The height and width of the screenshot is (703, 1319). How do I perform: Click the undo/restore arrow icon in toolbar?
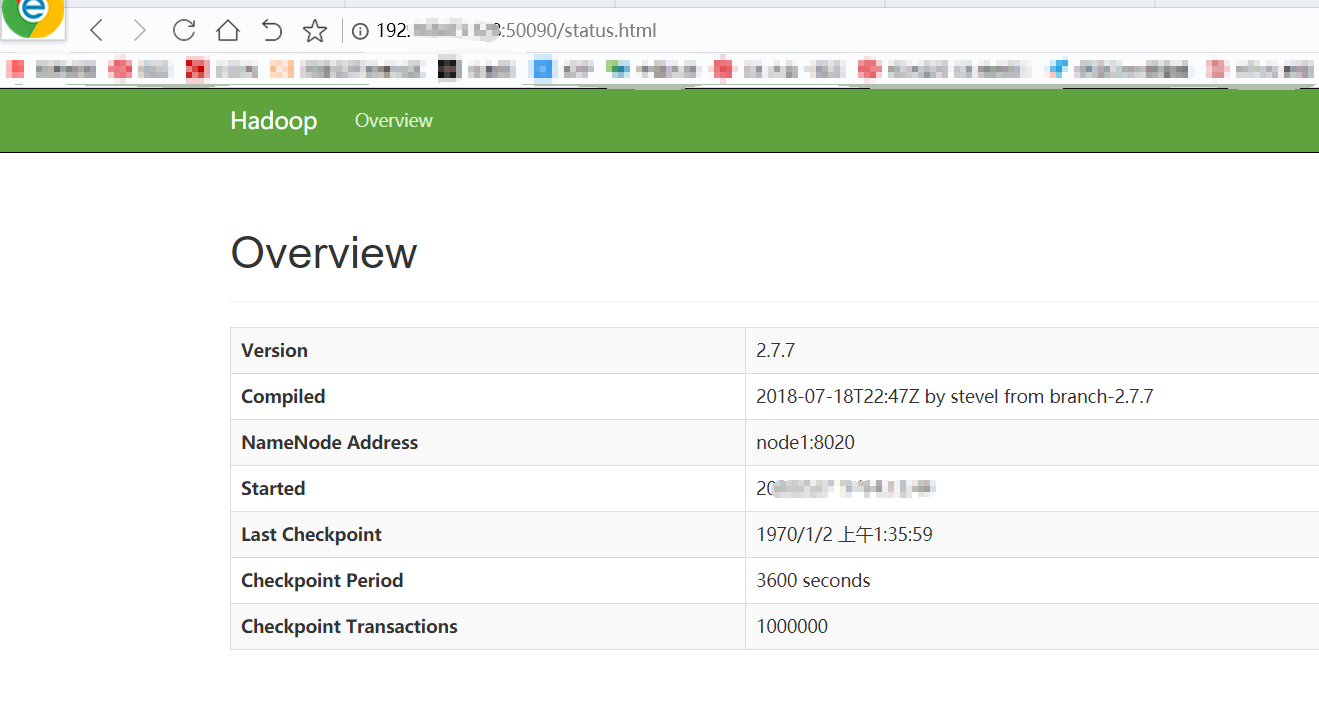click(x=271, y=31)
